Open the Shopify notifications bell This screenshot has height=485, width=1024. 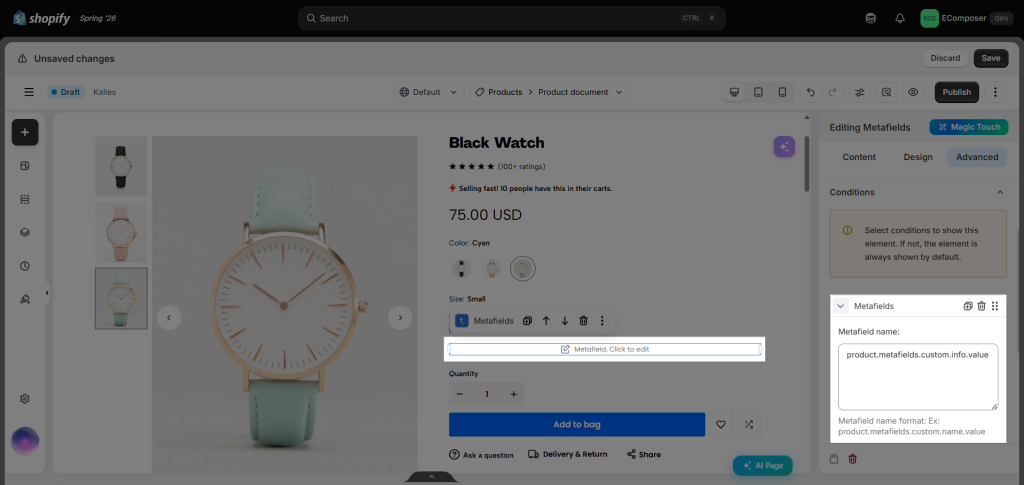coord(900,18)
